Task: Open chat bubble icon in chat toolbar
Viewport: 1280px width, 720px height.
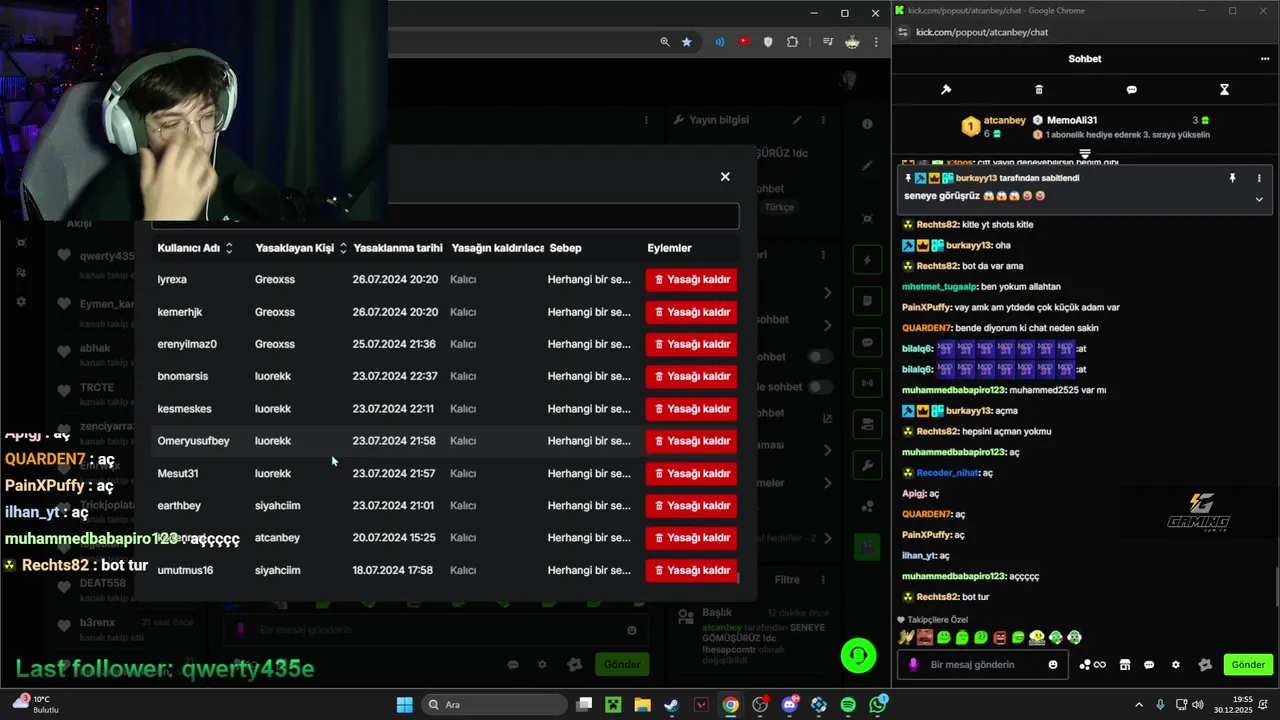Action: [x=1132, y=90]
